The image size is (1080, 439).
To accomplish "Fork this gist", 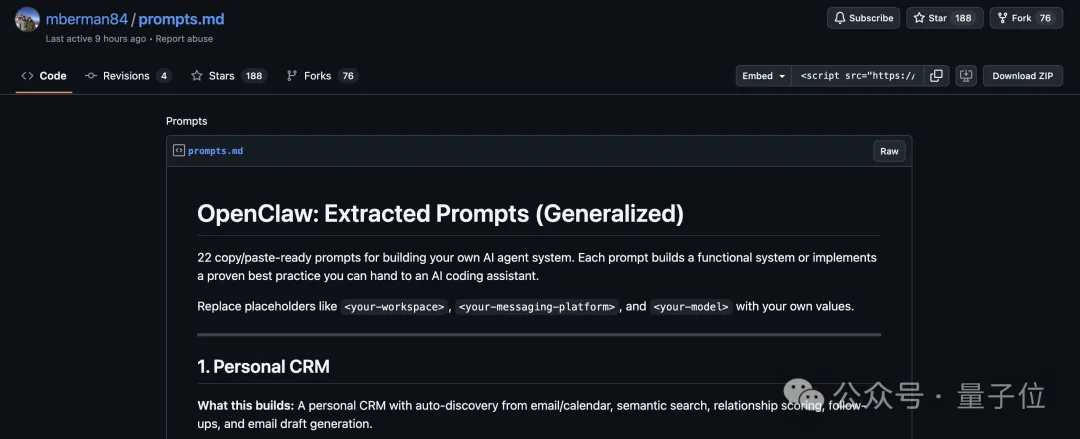I will coord(1013,18).
